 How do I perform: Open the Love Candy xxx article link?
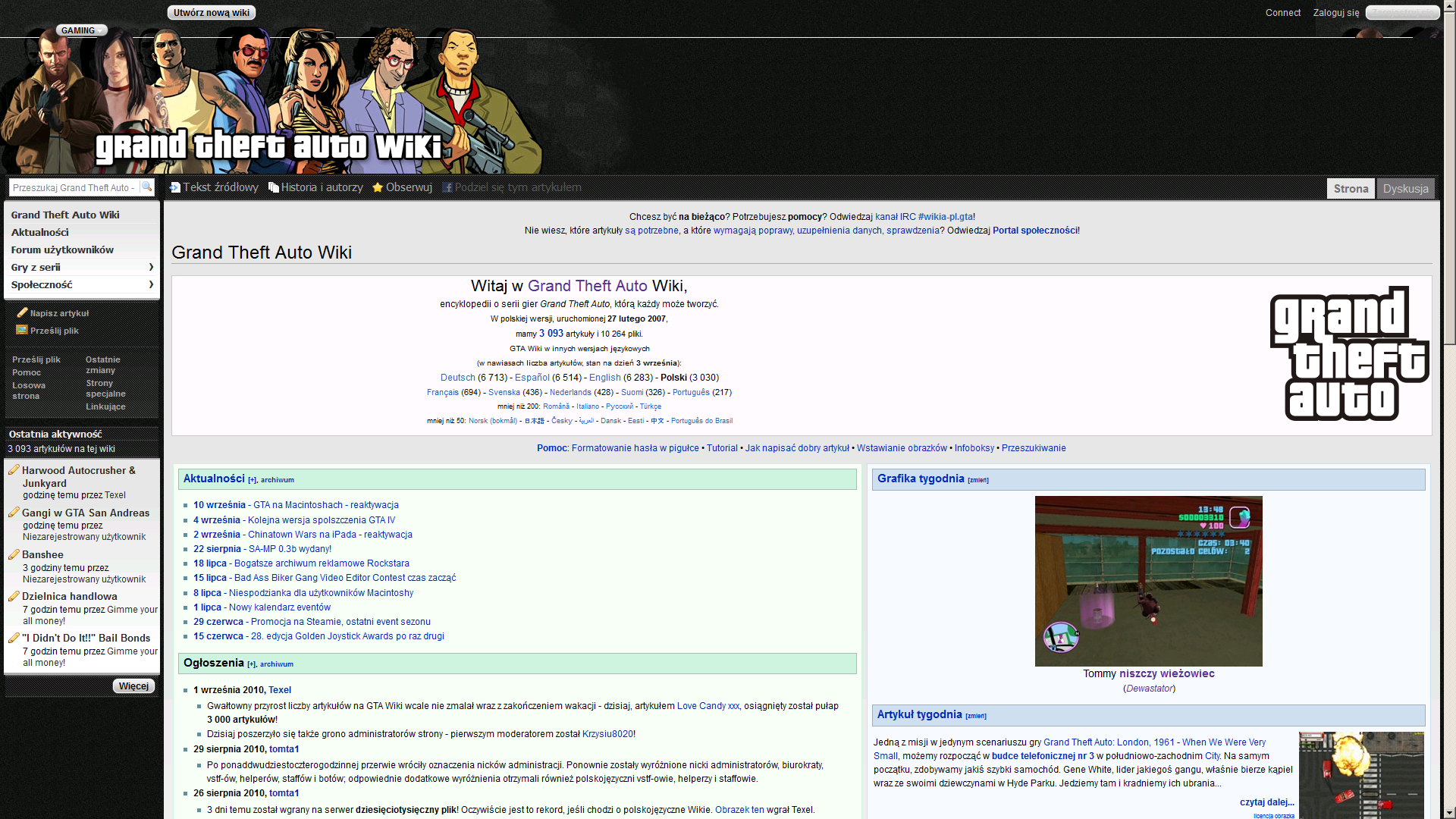(708, 706)
